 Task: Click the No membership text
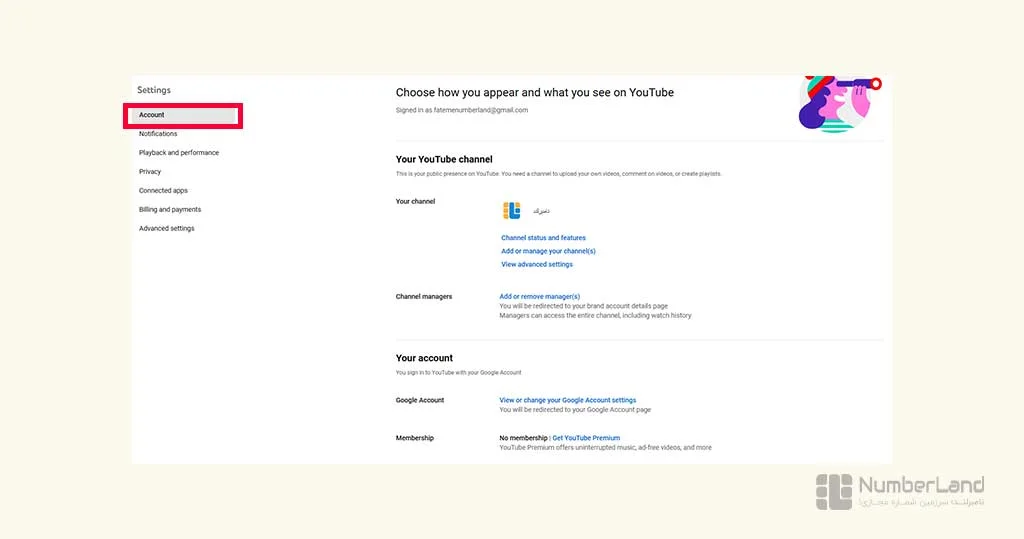click(x=523, y=438)
